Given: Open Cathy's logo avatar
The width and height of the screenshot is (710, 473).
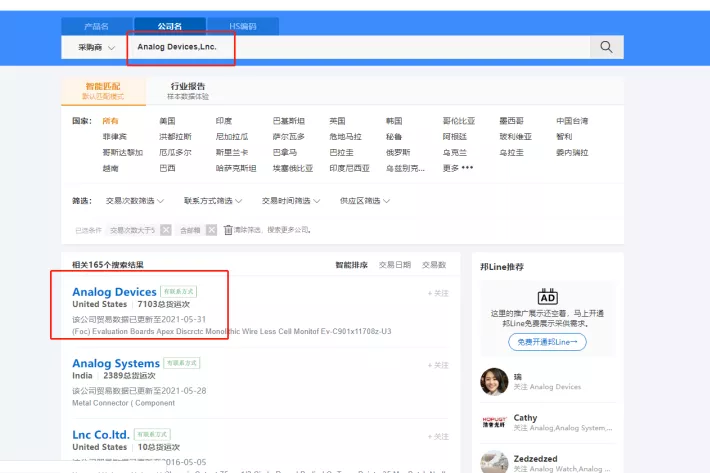Looking at the screenshot, I should 494,422.
